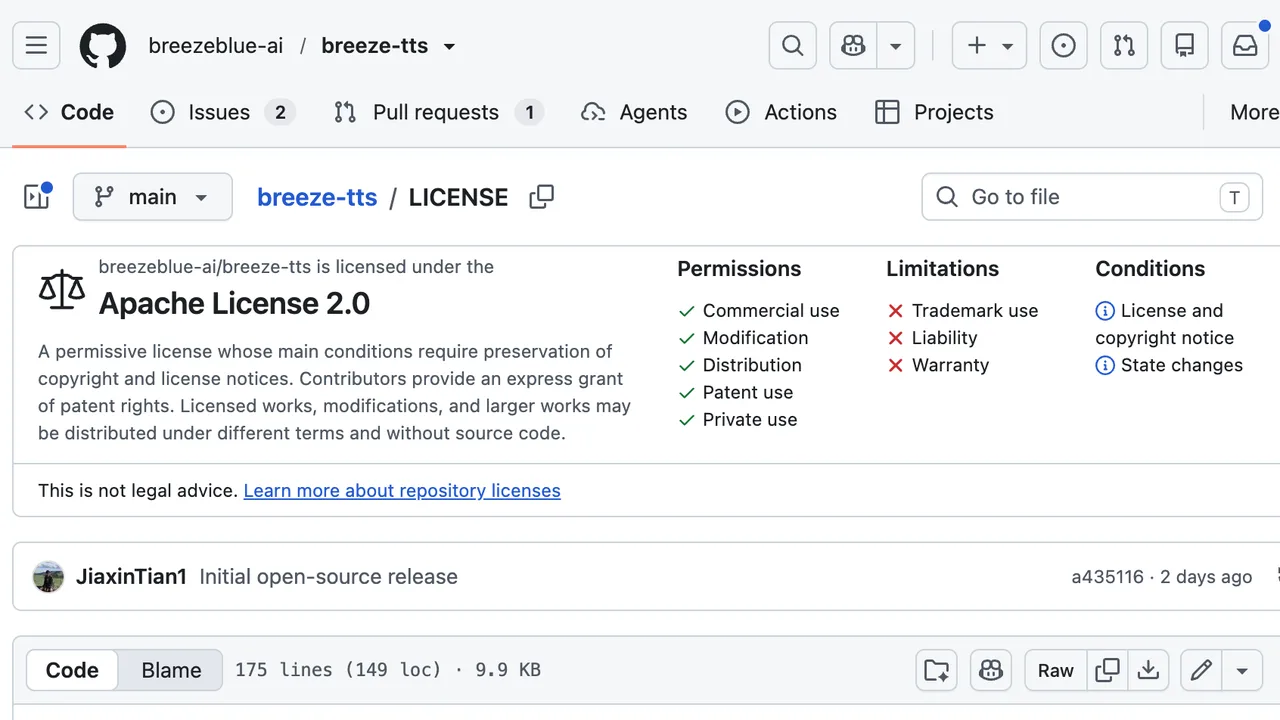
Task: Switch to the Agents tab
Action: 634,112
